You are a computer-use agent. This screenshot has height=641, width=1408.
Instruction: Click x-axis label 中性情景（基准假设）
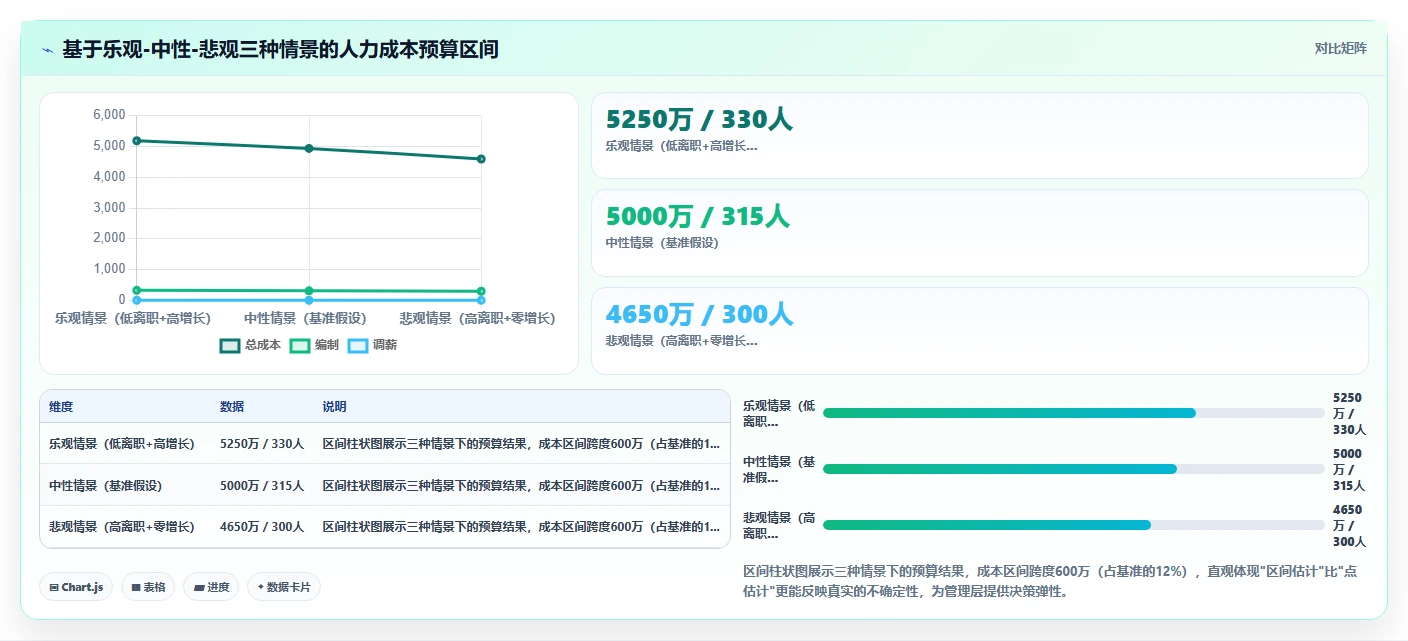(x=305, y=318)
